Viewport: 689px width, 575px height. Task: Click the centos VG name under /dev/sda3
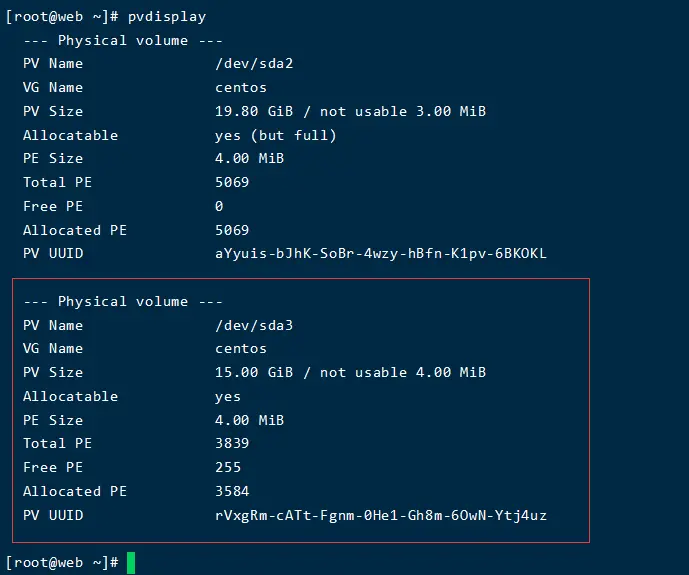241,349
